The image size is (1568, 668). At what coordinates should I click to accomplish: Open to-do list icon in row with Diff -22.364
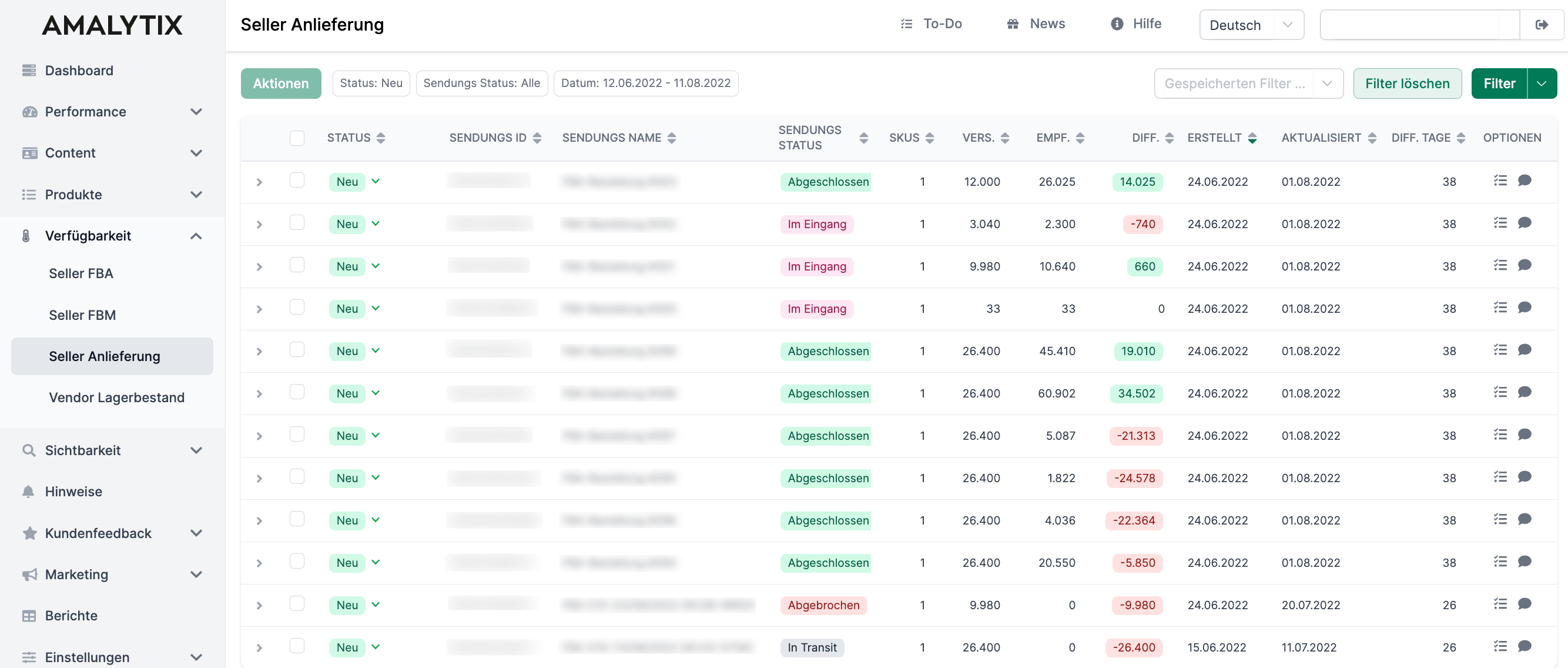click(x=1500, y=519)
